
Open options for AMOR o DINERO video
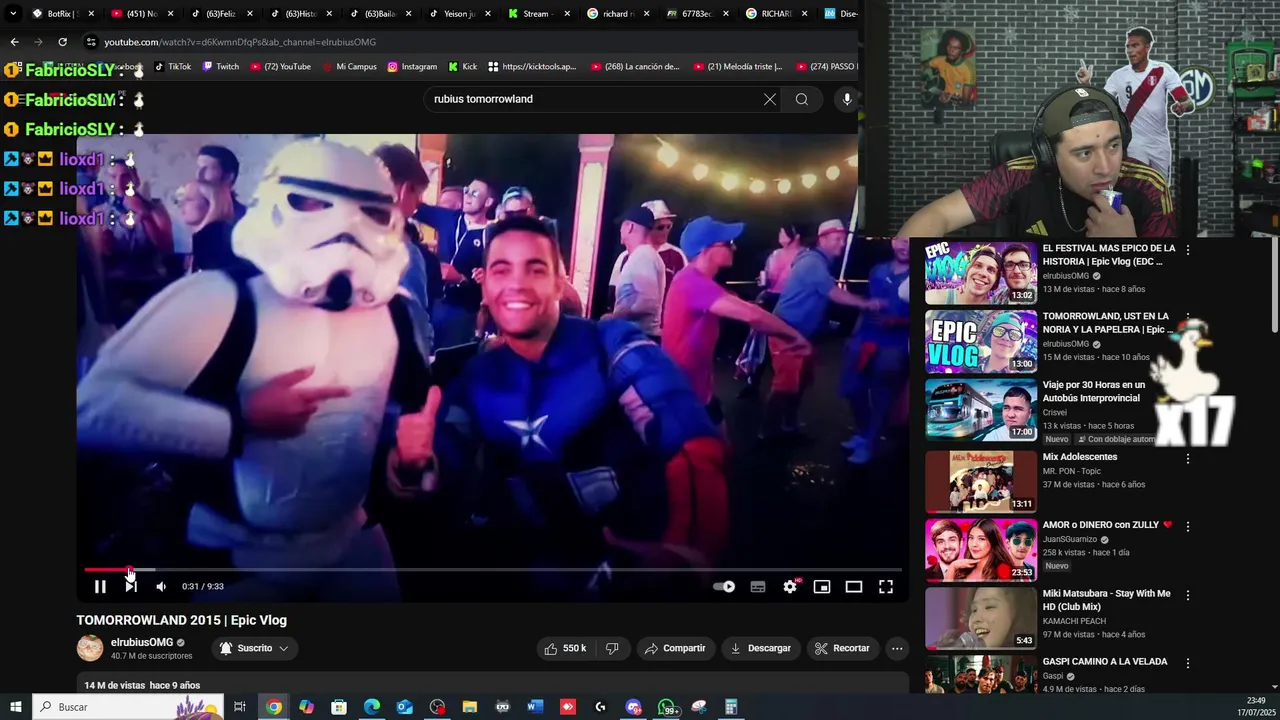coord(1188,526)
